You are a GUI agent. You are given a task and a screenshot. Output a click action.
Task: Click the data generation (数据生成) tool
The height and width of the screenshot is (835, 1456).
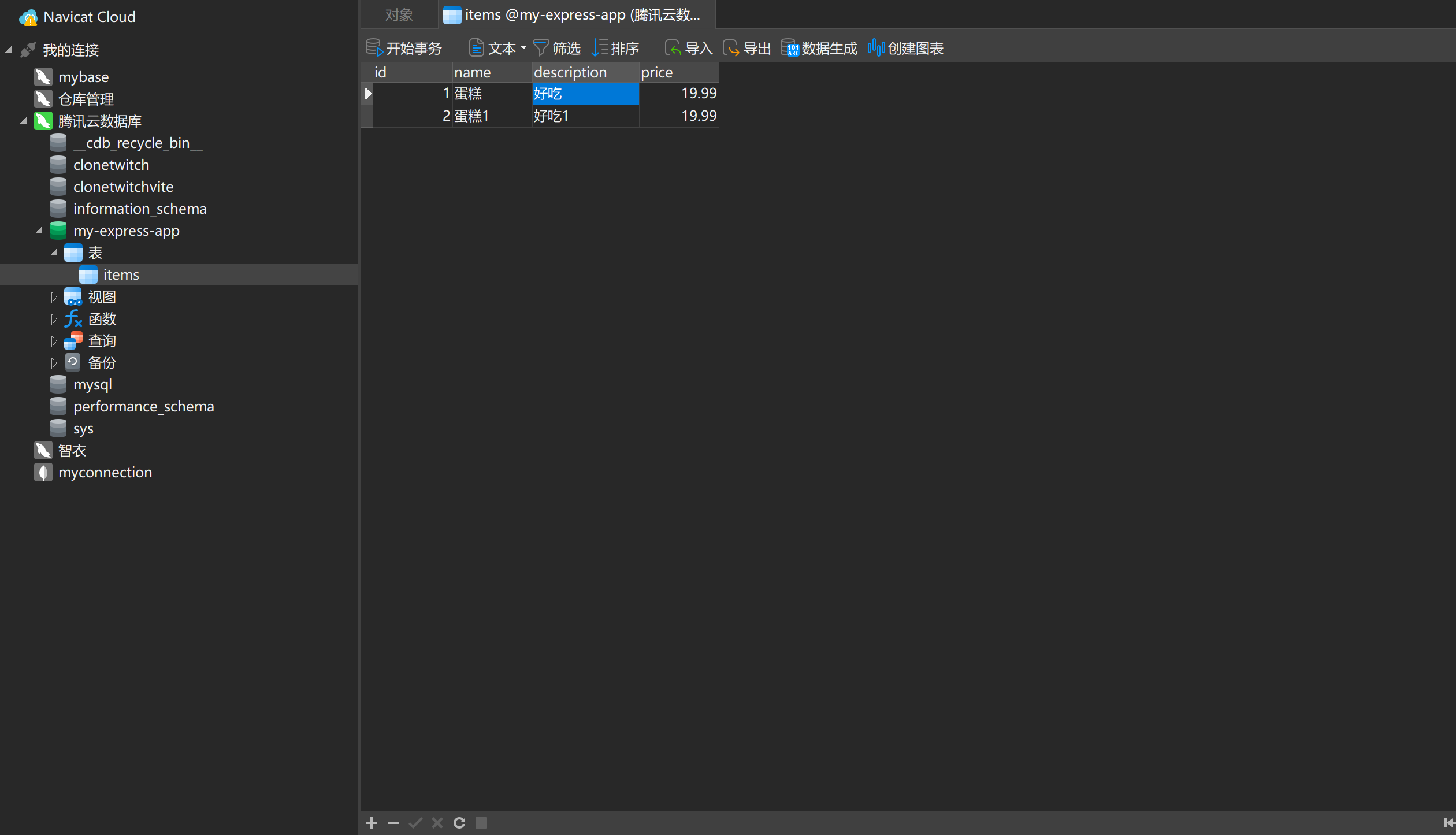[819, 48]
